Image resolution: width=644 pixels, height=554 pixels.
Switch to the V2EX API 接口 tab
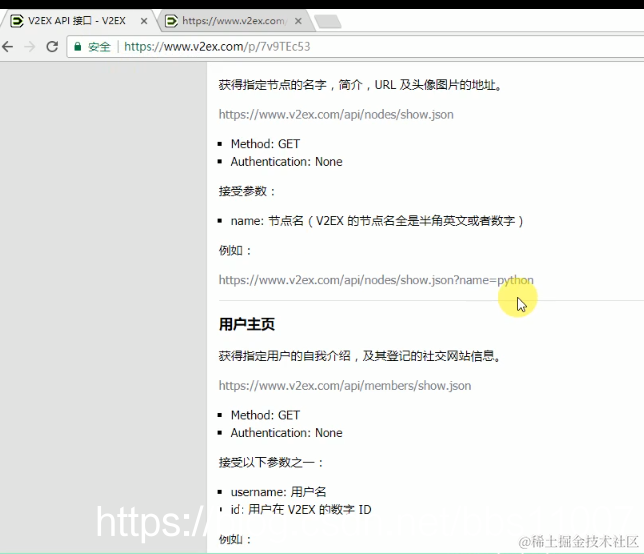(x=77, y=21)
